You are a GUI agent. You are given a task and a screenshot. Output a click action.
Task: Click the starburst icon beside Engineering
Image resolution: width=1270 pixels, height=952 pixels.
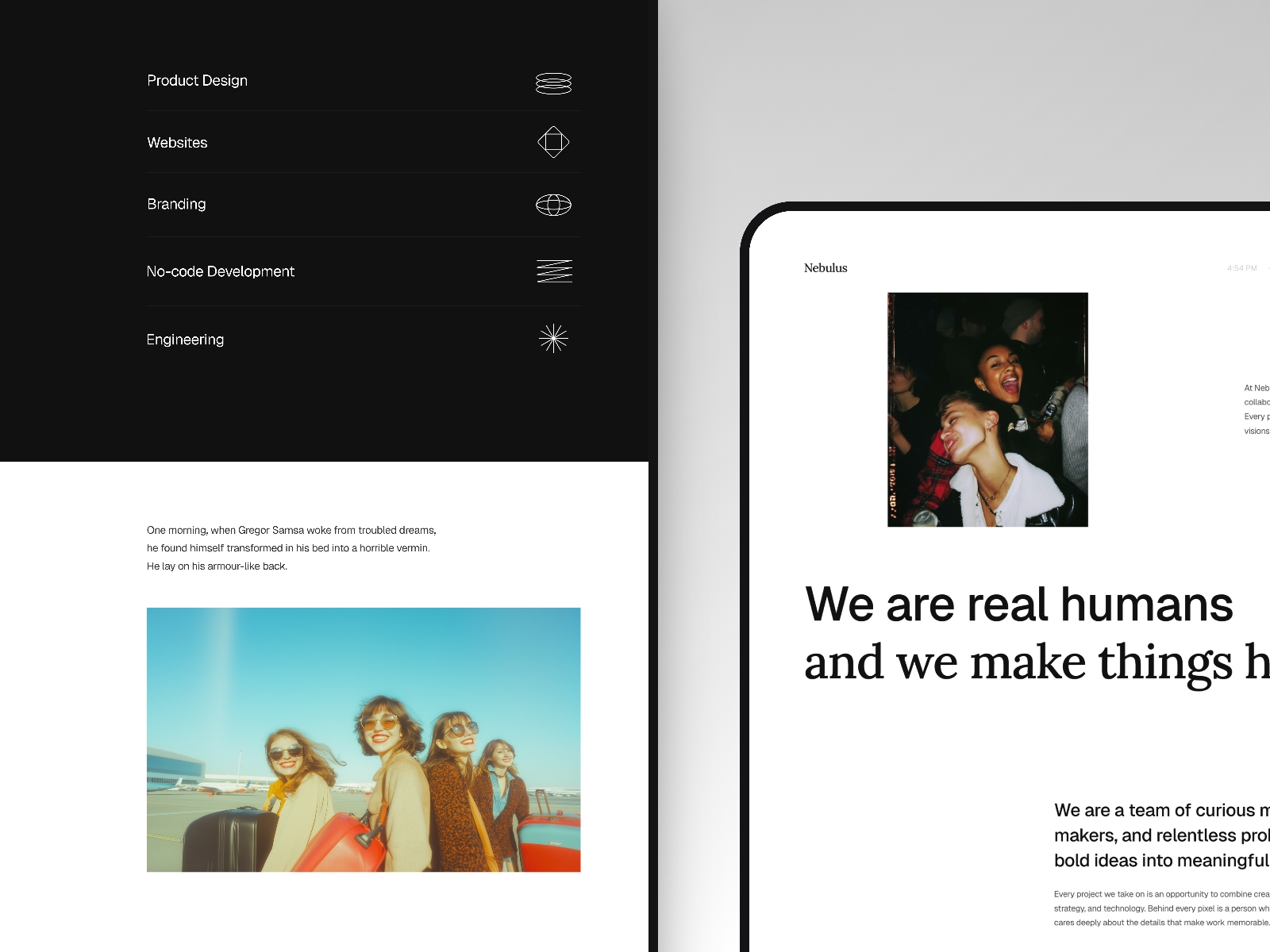(x=553, y=339)
